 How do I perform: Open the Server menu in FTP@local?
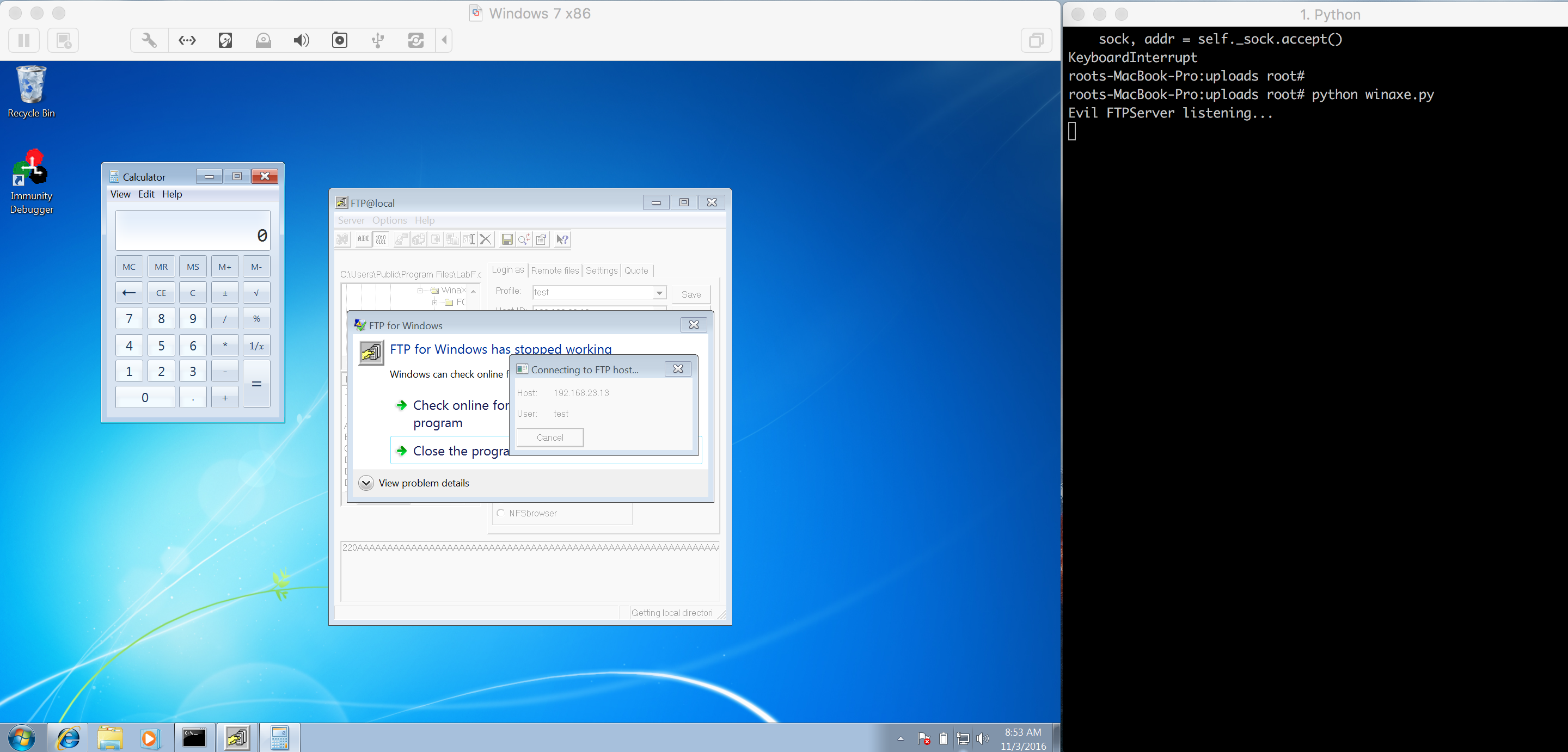tap(353, 221)
